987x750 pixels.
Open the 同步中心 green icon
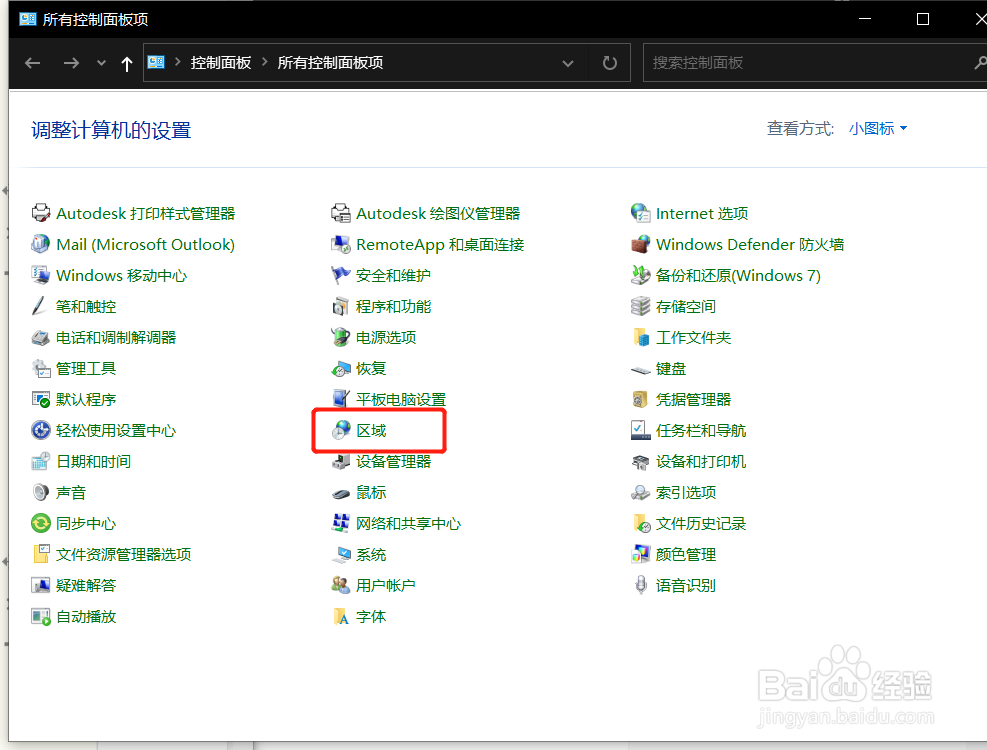[41, 523]
